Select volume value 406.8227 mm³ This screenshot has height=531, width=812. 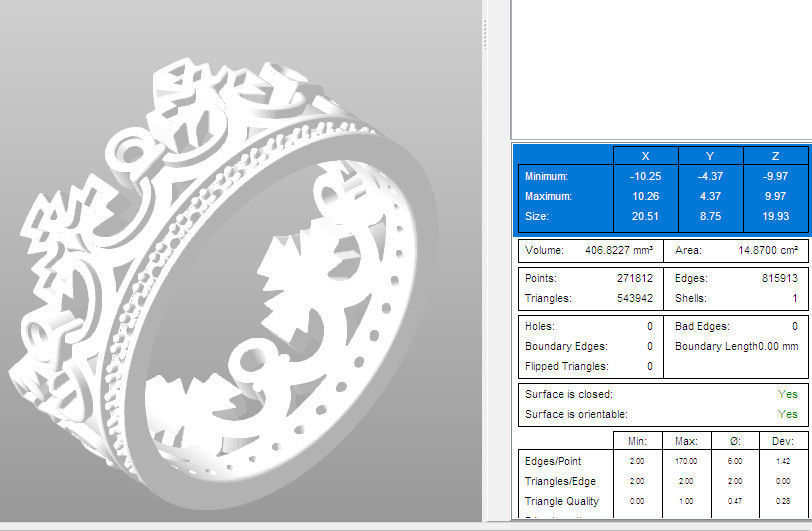click(619, 250)
